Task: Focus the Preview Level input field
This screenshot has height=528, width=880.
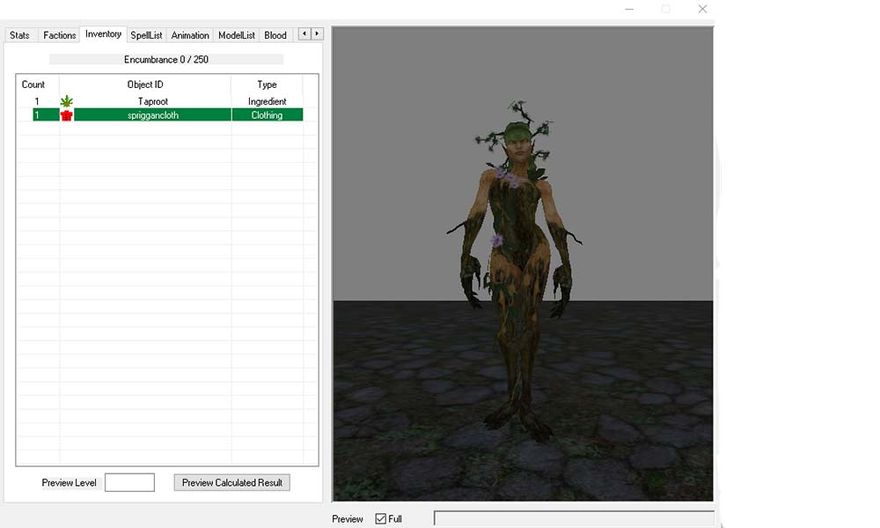Action: pos(130,483)
